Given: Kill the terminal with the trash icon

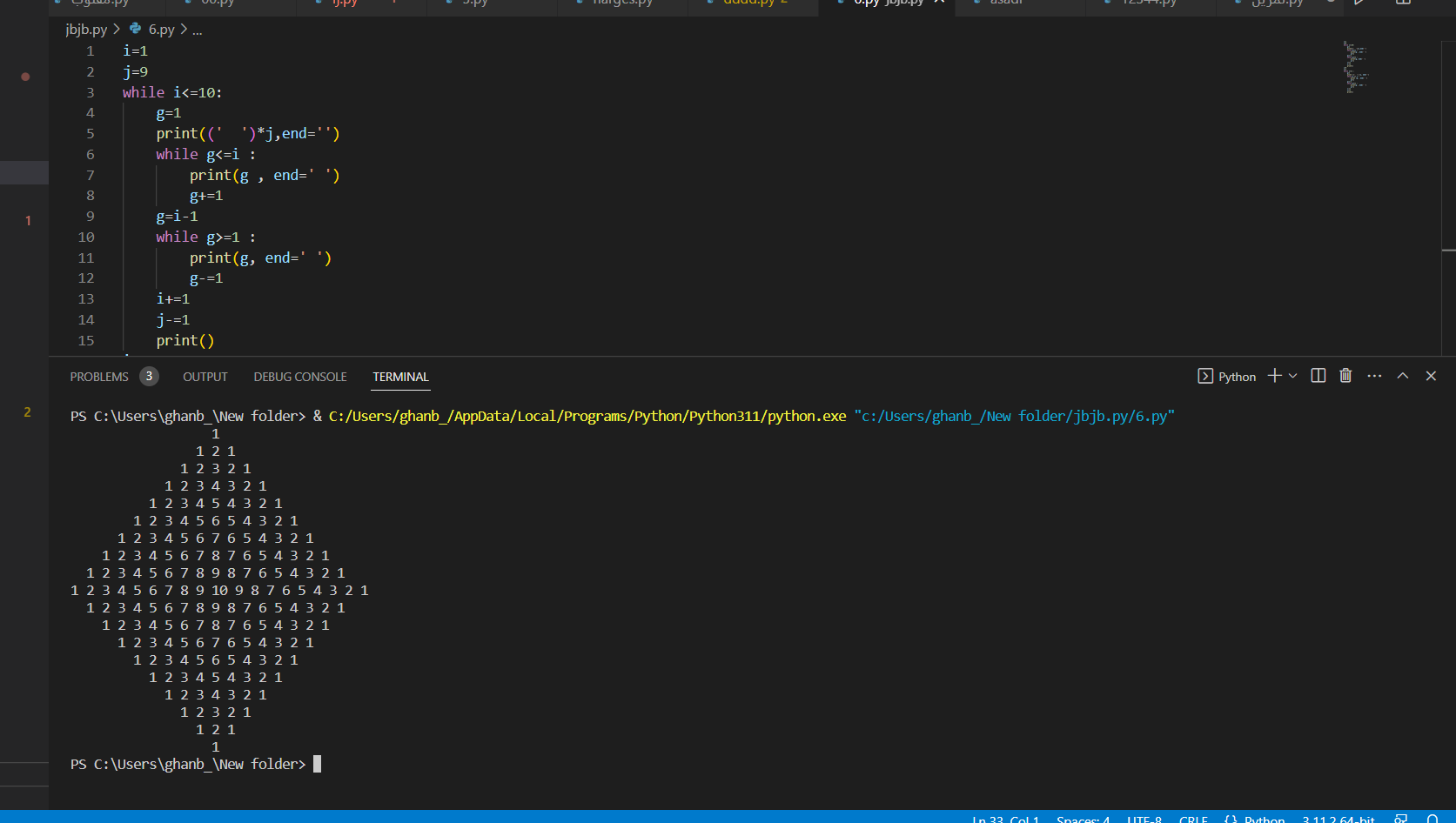Looking at the screenshot, I should click(1345, 376).
